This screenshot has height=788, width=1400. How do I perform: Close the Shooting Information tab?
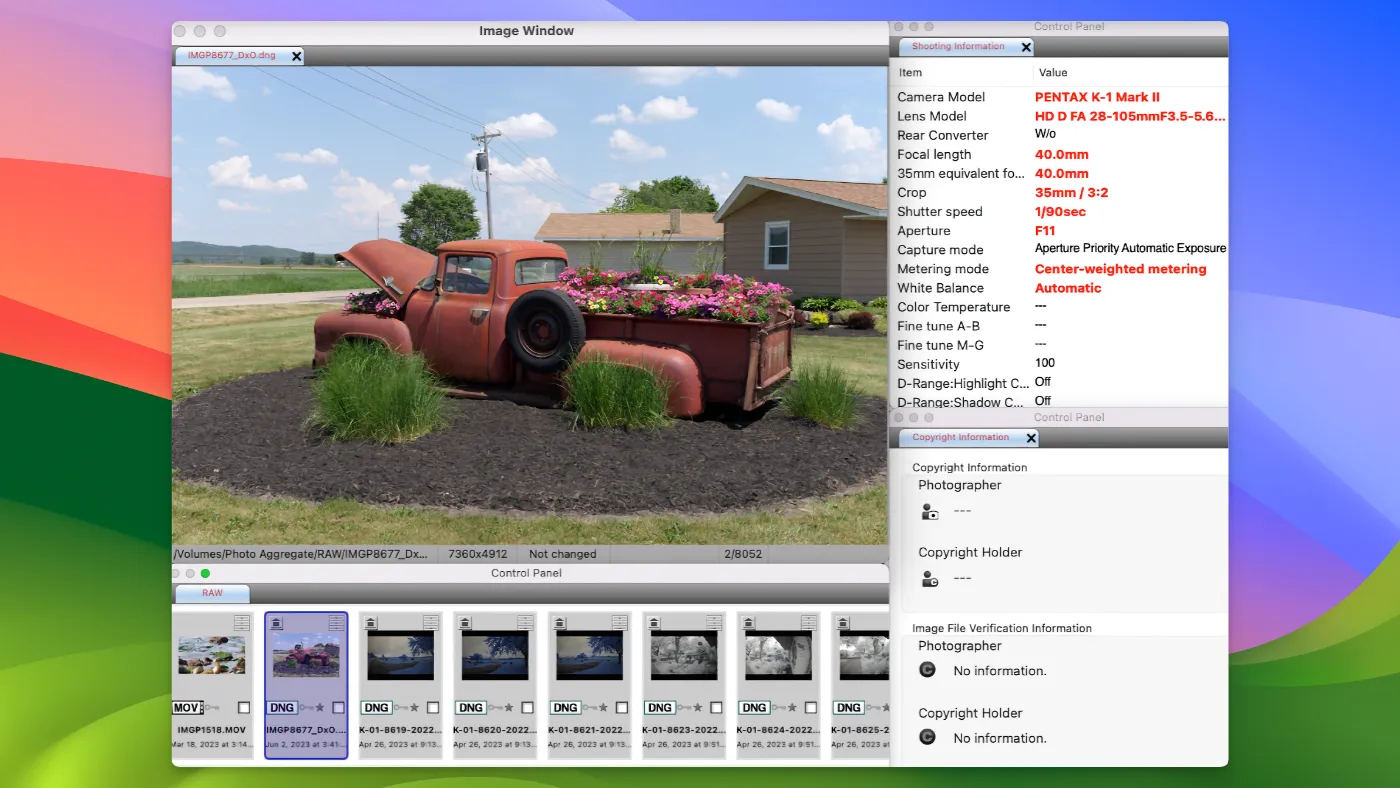click(x=1026, y=47)
